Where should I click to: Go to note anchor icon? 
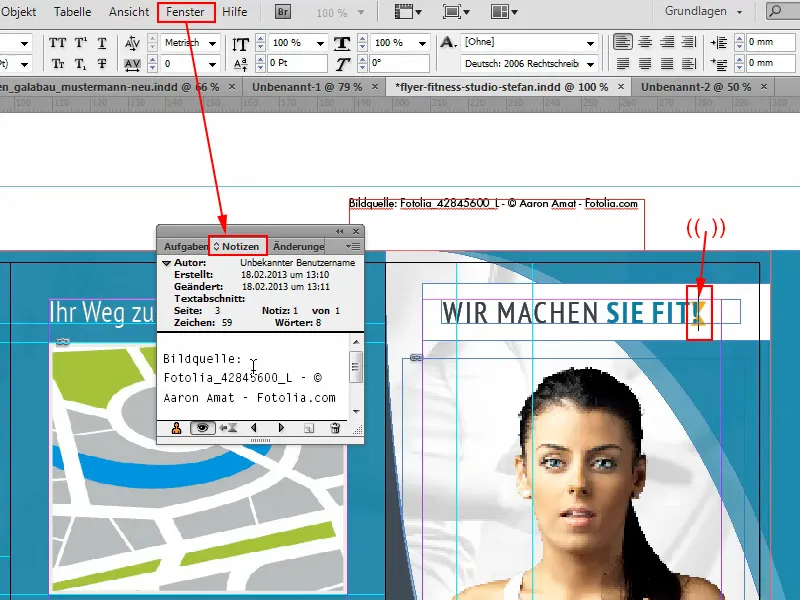pos(228,428)
